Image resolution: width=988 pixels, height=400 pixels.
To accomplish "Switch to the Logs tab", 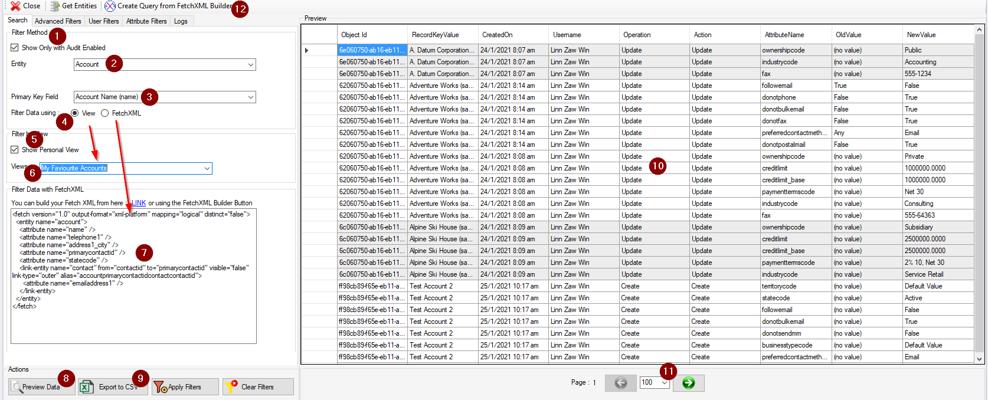I will [x=180, y=20].
